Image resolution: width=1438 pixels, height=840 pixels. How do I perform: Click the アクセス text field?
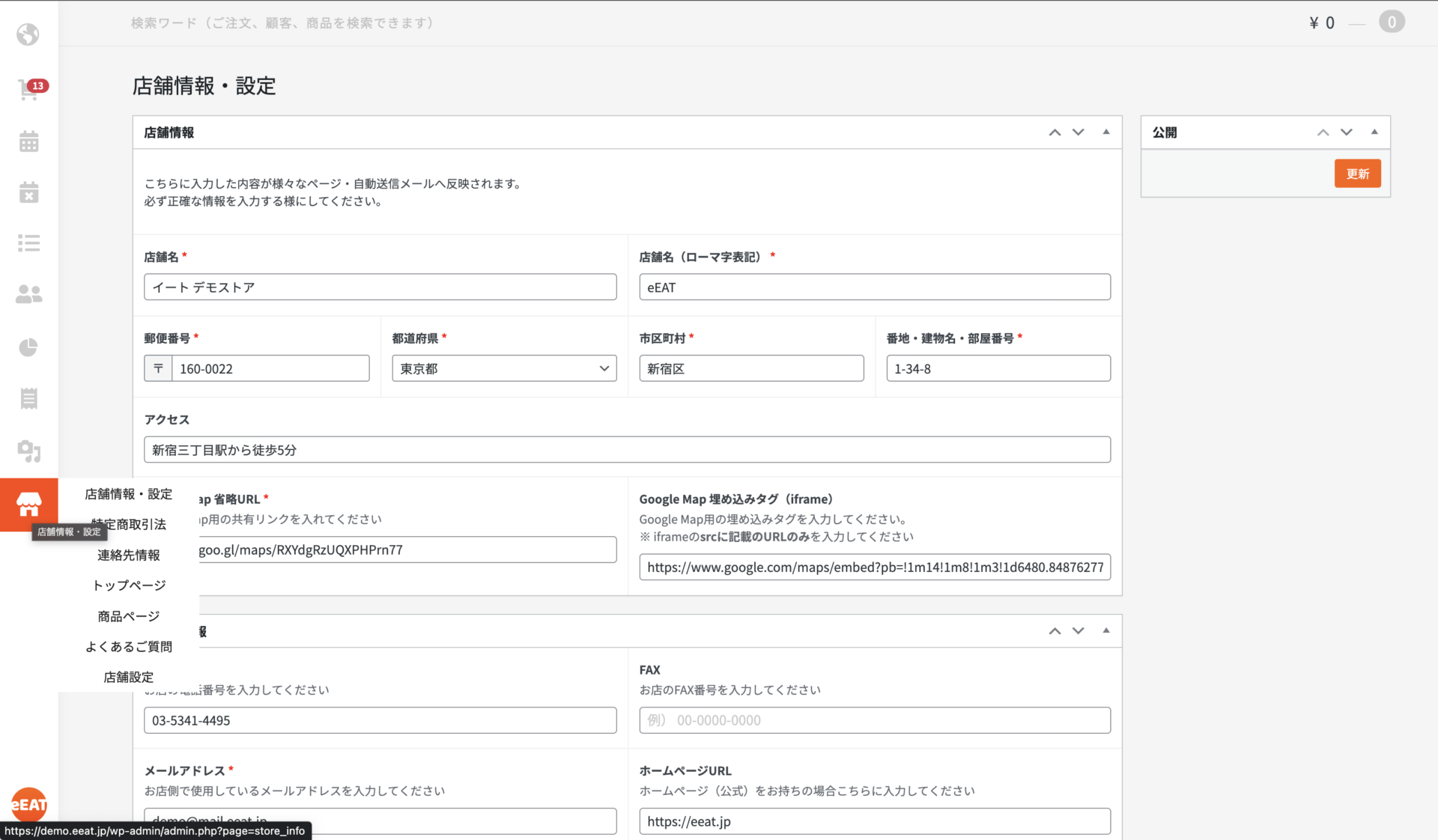627,450
